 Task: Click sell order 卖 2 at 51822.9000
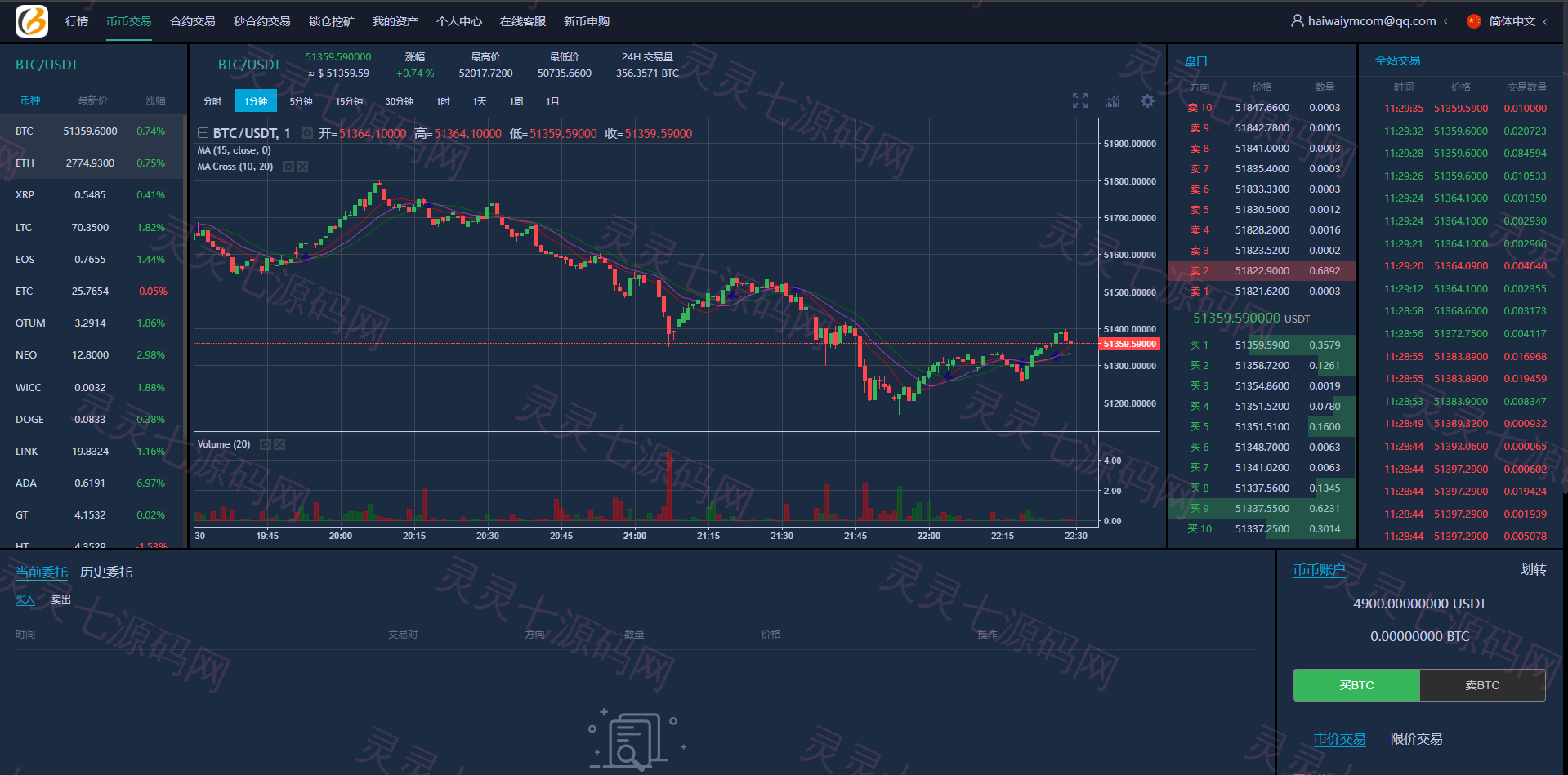point(1262,271)
